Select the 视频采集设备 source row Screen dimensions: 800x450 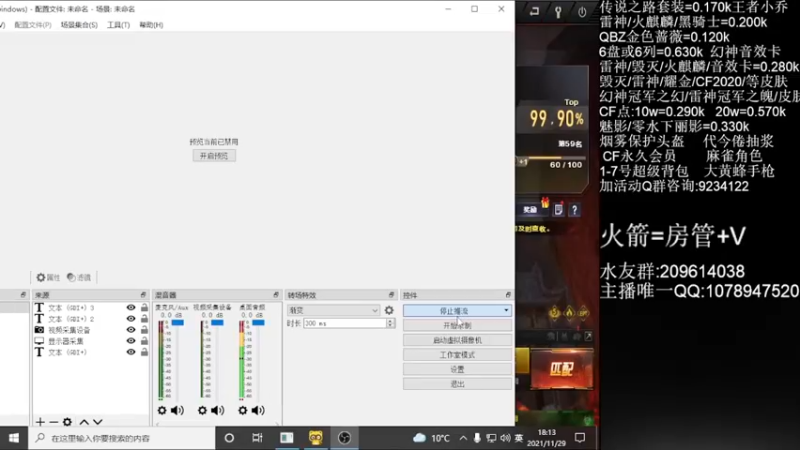click(x=91, y=330)
